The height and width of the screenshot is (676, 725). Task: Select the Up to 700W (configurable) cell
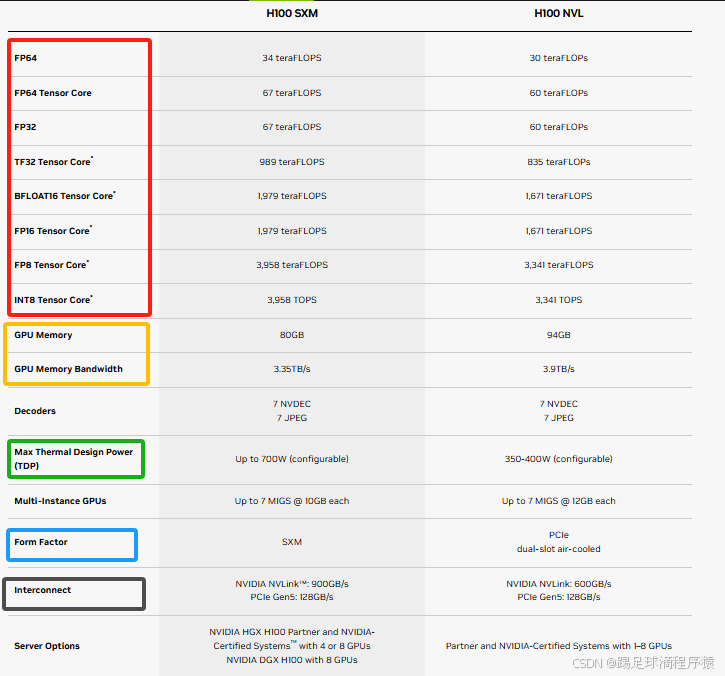(x=292, y=459)
